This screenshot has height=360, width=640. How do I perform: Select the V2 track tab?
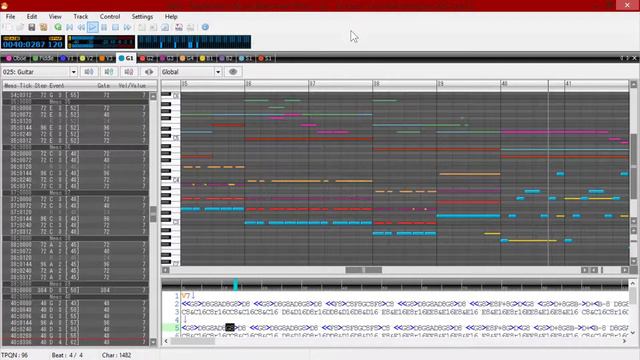click(x=86, y=58)
